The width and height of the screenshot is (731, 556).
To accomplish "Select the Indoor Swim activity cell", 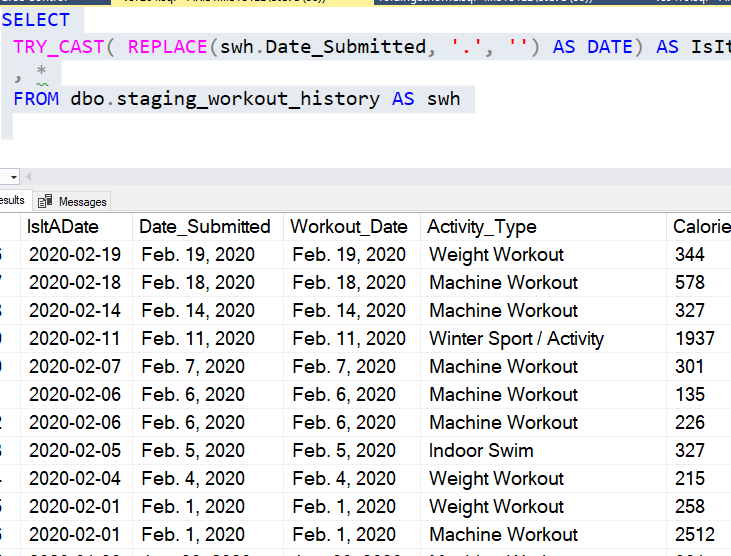I will pyautogui.click(x=481, y=451).
